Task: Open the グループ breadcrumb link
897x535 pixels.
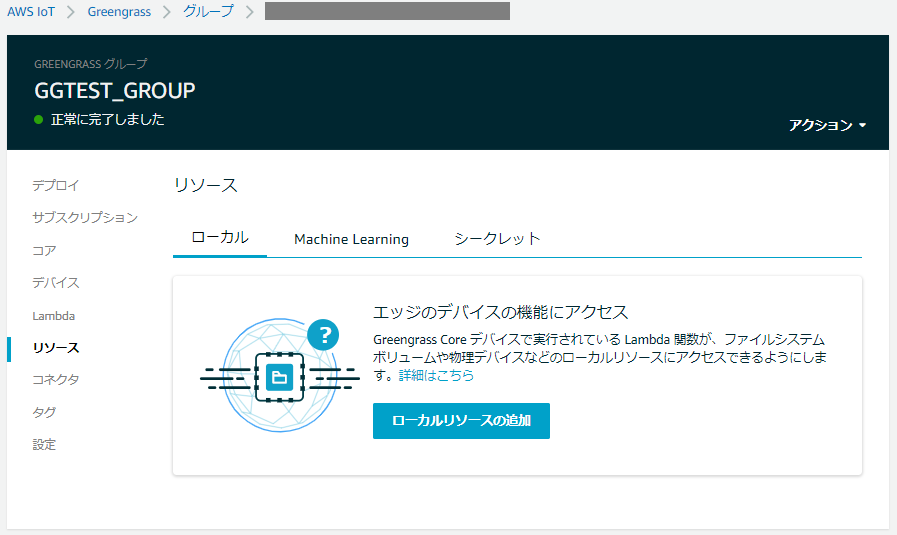Action: [208, 11]
